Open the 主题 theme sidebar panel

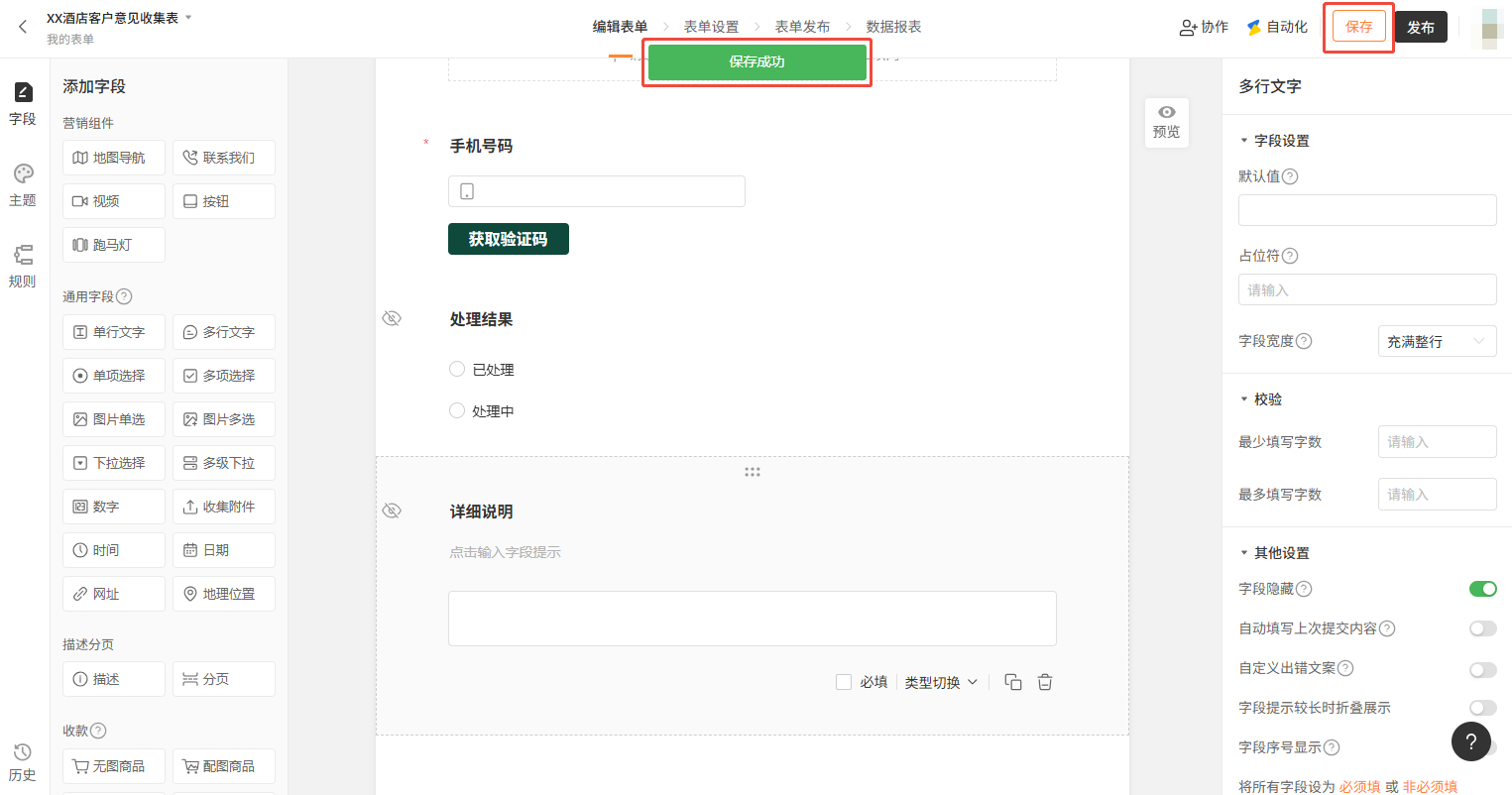click(x=23, y=184)
